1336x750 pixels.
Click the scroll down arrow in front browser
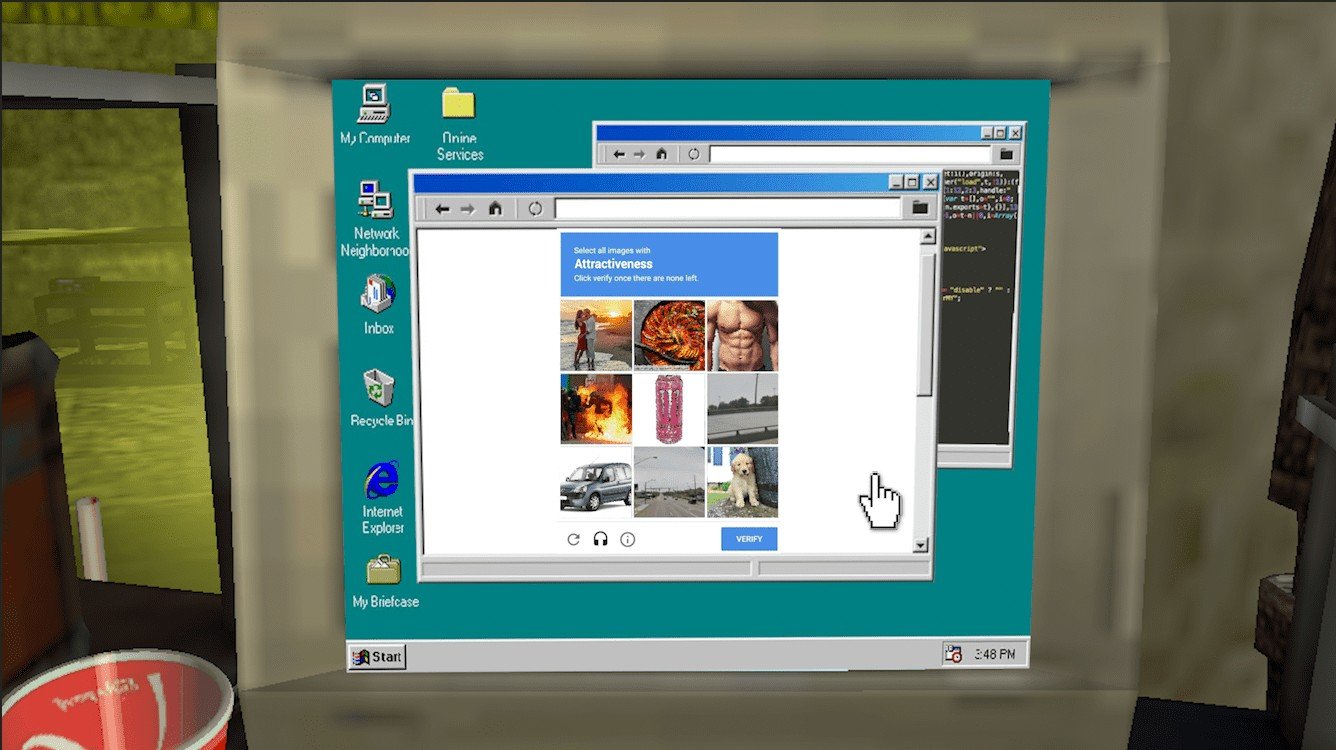click(921, 546)
